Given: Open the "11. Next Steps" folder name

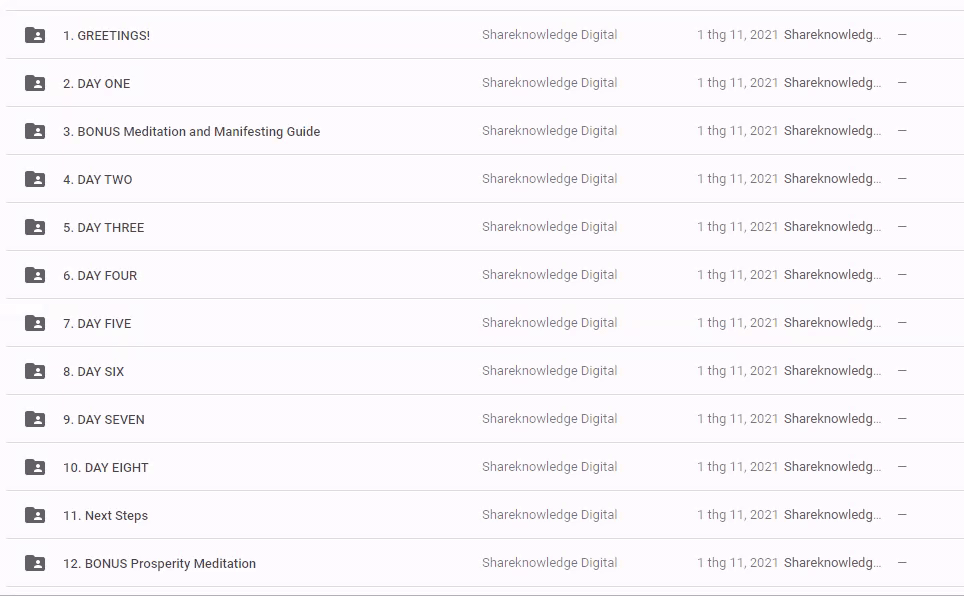Looking at the screenshot, I should [x=105, y=516].
